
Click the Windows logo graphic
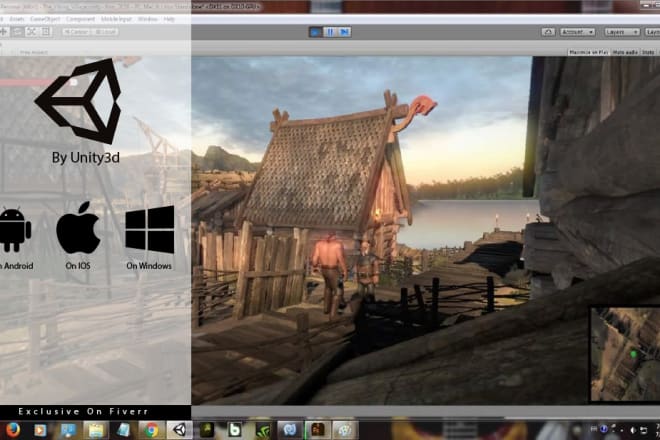point(150,229)
